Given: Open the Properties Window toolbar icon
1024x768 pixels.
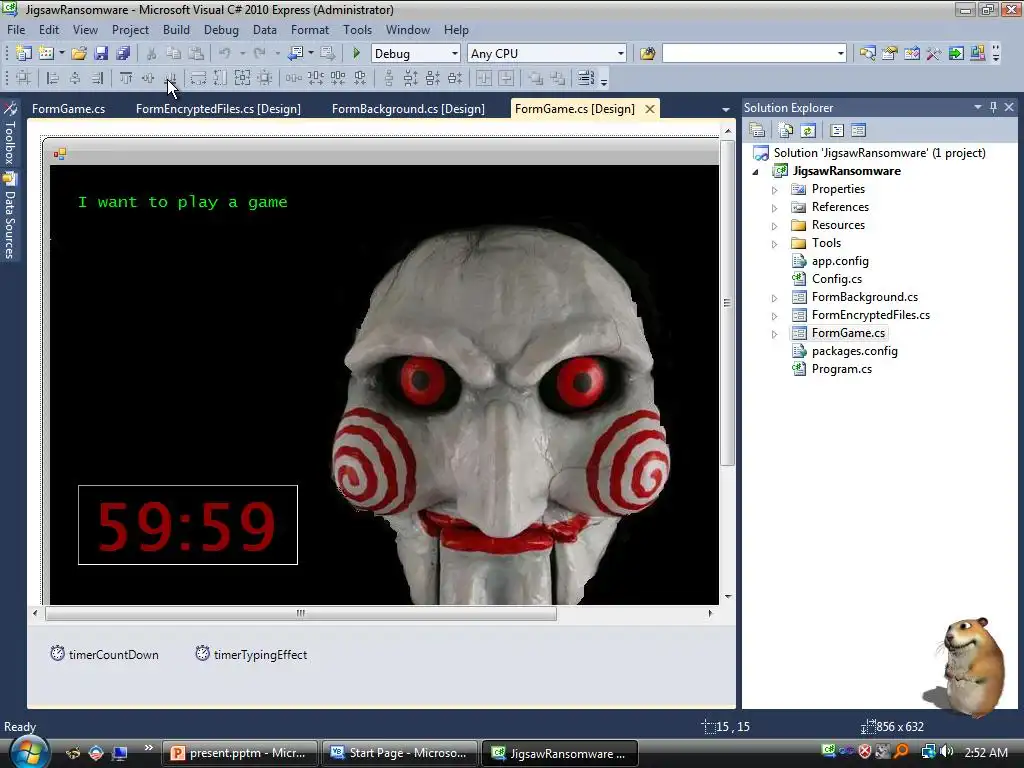Looking at the screenshot, I should pyautogui.click(x=889, y=54).
